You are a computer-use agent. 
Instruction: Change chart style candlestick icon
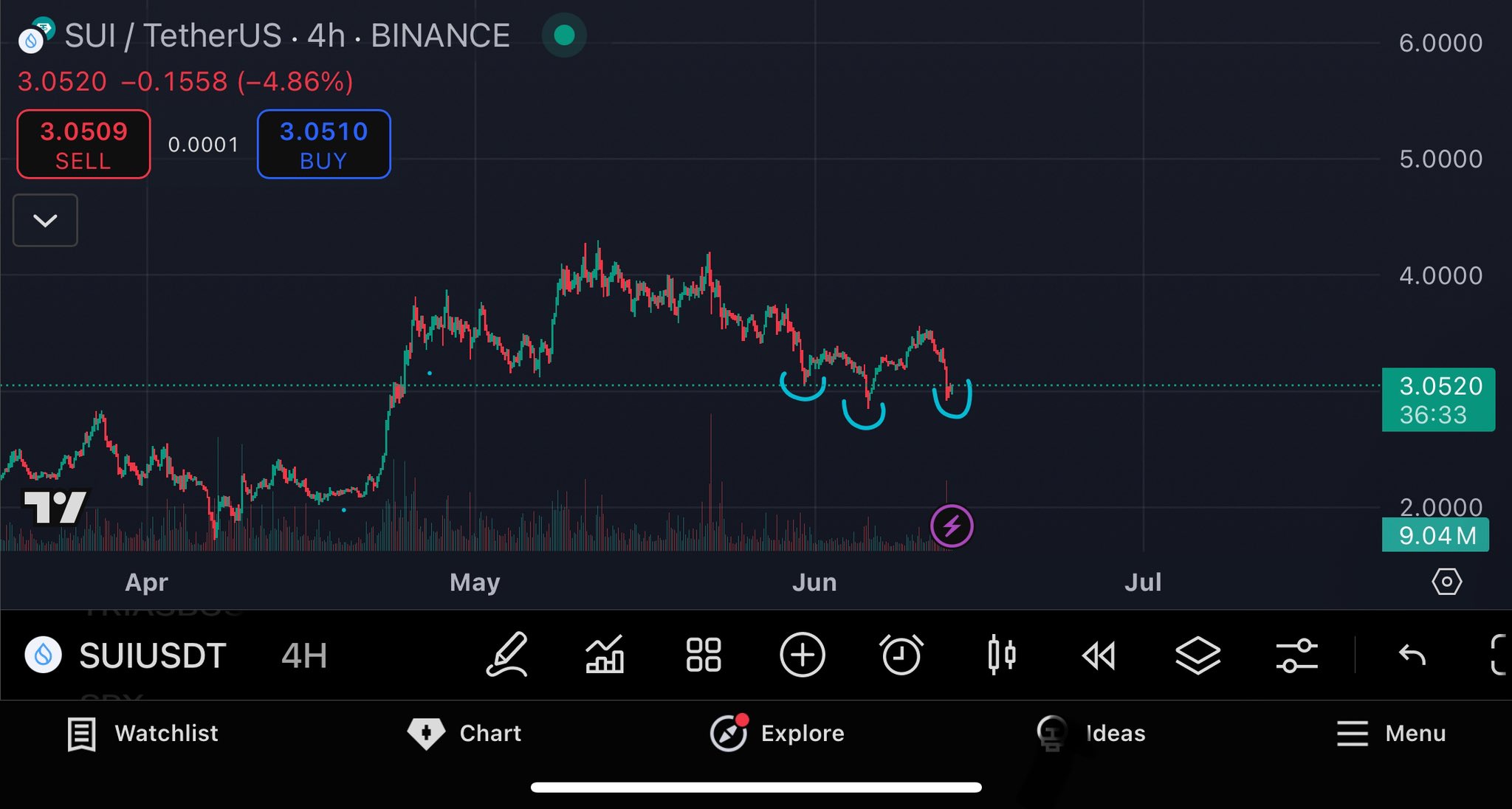[1001, 655]
